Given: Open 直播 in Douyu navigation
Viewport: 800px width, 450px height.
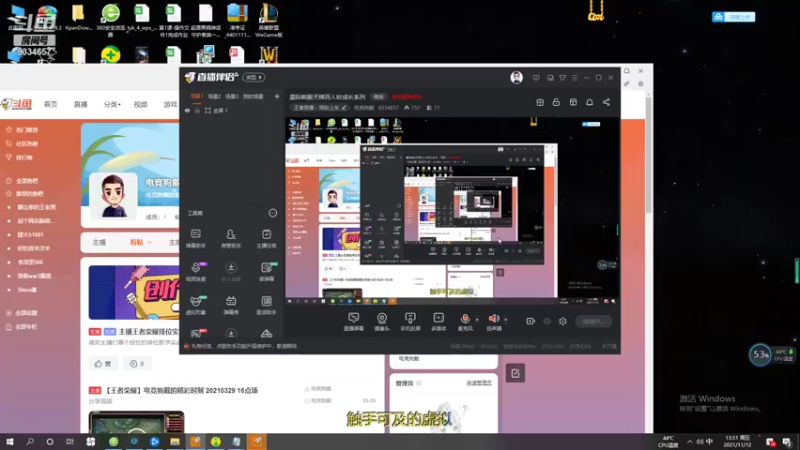Looking at the screenshot, I should (x=81, y=104).
